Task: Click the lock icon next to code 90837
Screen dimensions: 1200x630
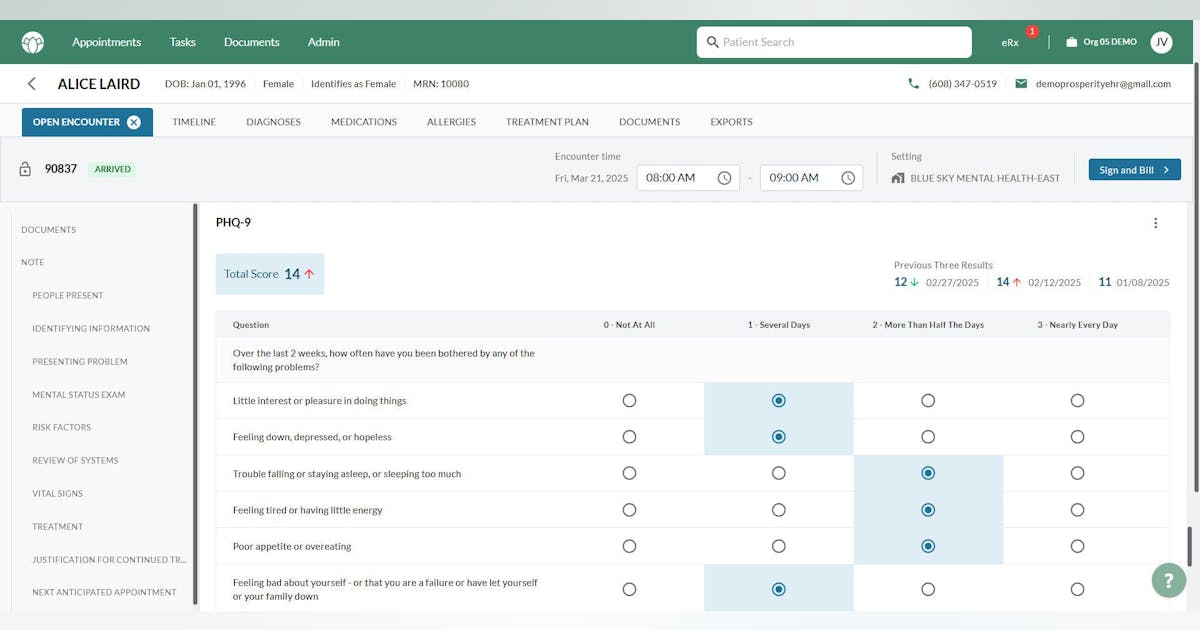Action: [x=23, y=168]
